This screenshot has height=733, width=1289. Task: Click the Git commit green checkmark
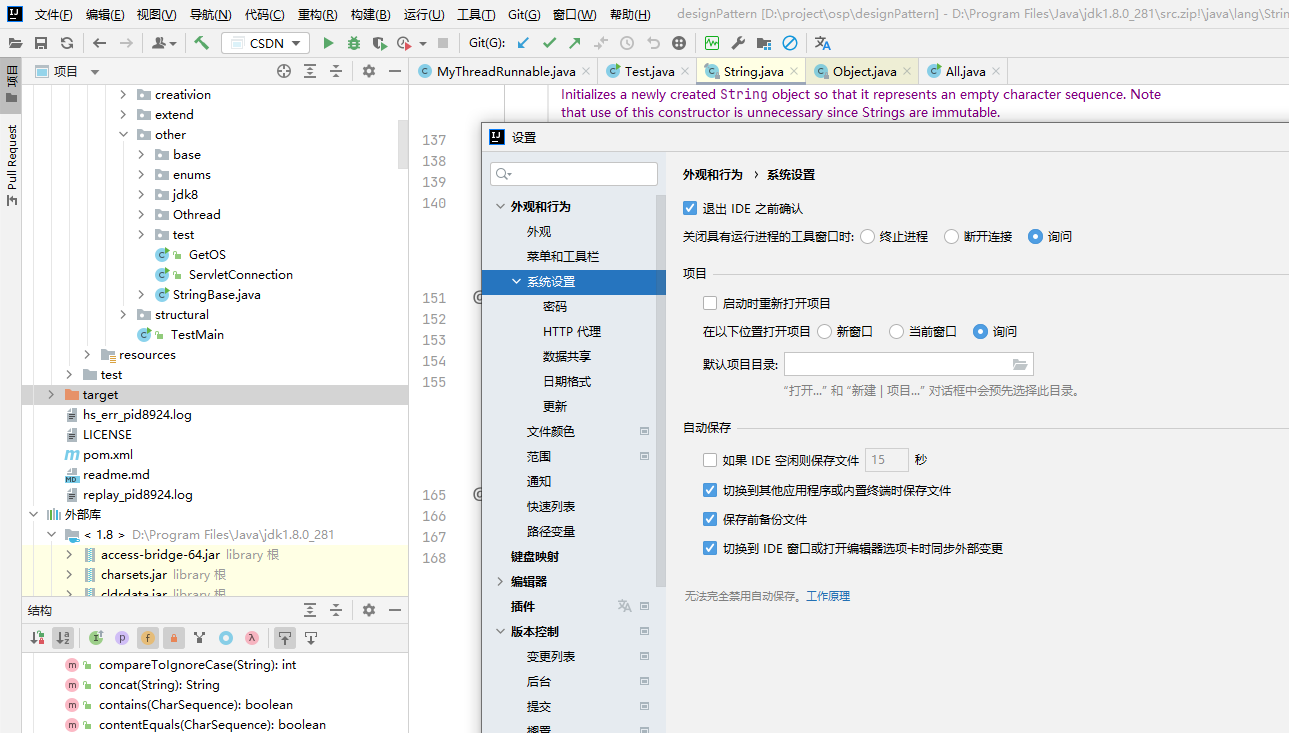tap(549, 43)
